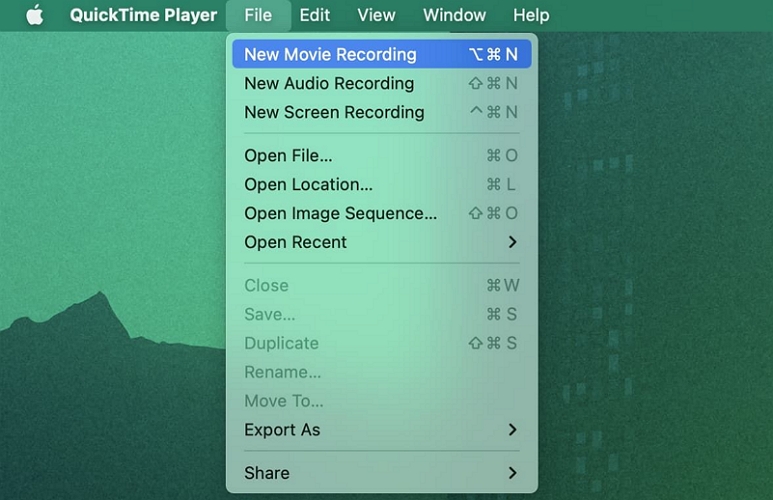The width and height of the screenshot is (773, 500).
Task: Select Open Location… menu entry
Action: click(382, 184)
